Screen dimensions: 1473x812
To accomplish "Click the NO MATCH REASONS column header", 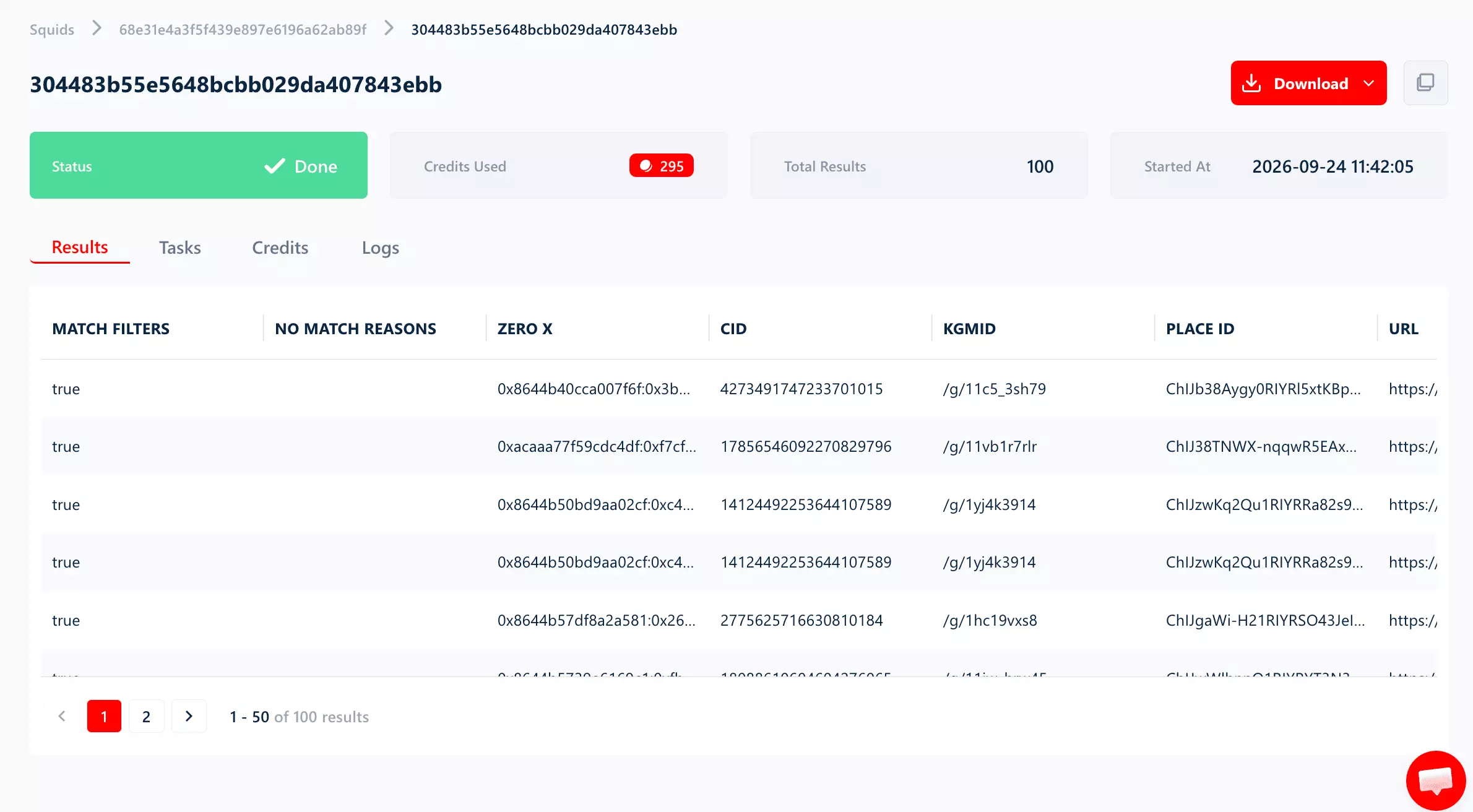I will (355, 329).
